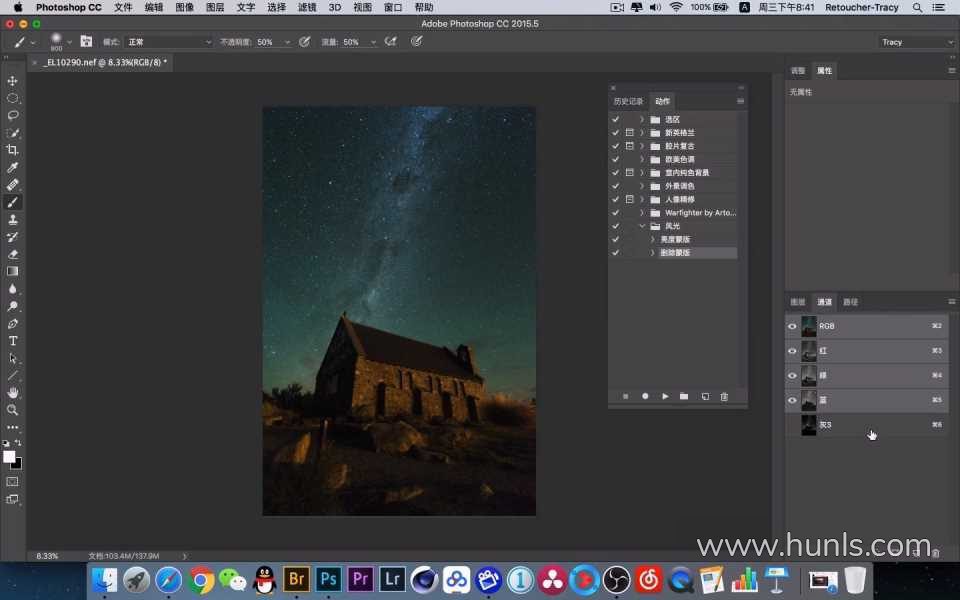The image size is (960, 600).
Task: Toggle checkmark for 外景调色 action set
Action: [x=615, y=186]
